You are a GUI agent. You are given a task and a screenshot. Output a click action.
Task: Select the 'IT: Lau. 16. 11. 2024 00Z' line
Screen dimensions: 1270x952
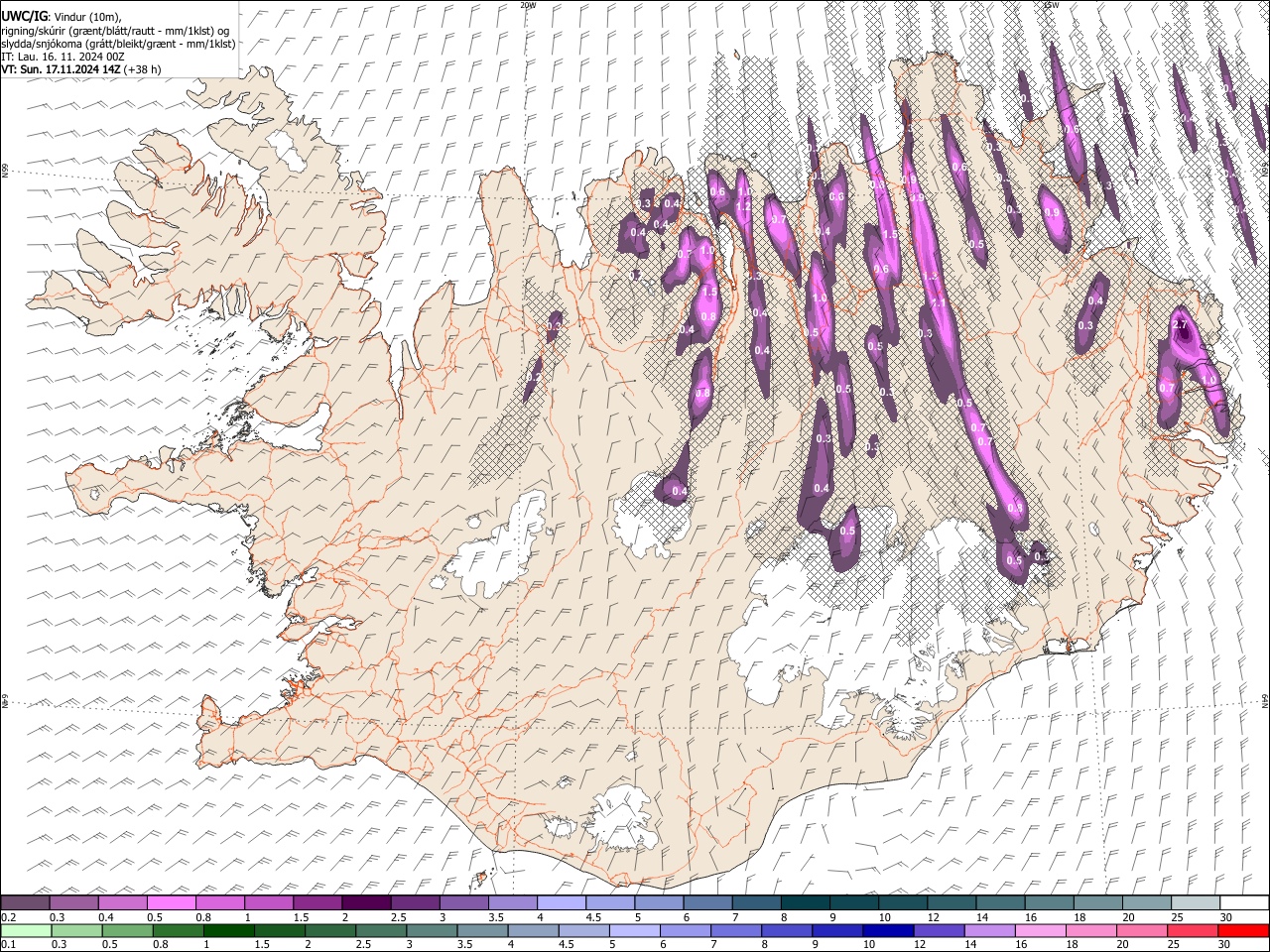(x=63, y=57)
